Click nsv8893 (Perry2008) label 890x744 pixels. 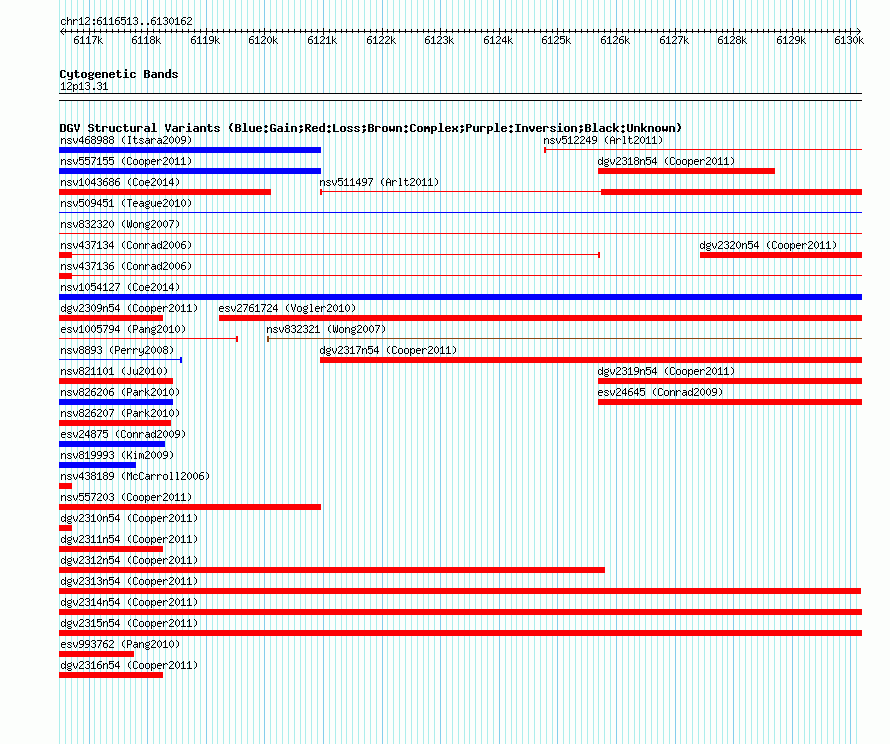coord(117,350)
